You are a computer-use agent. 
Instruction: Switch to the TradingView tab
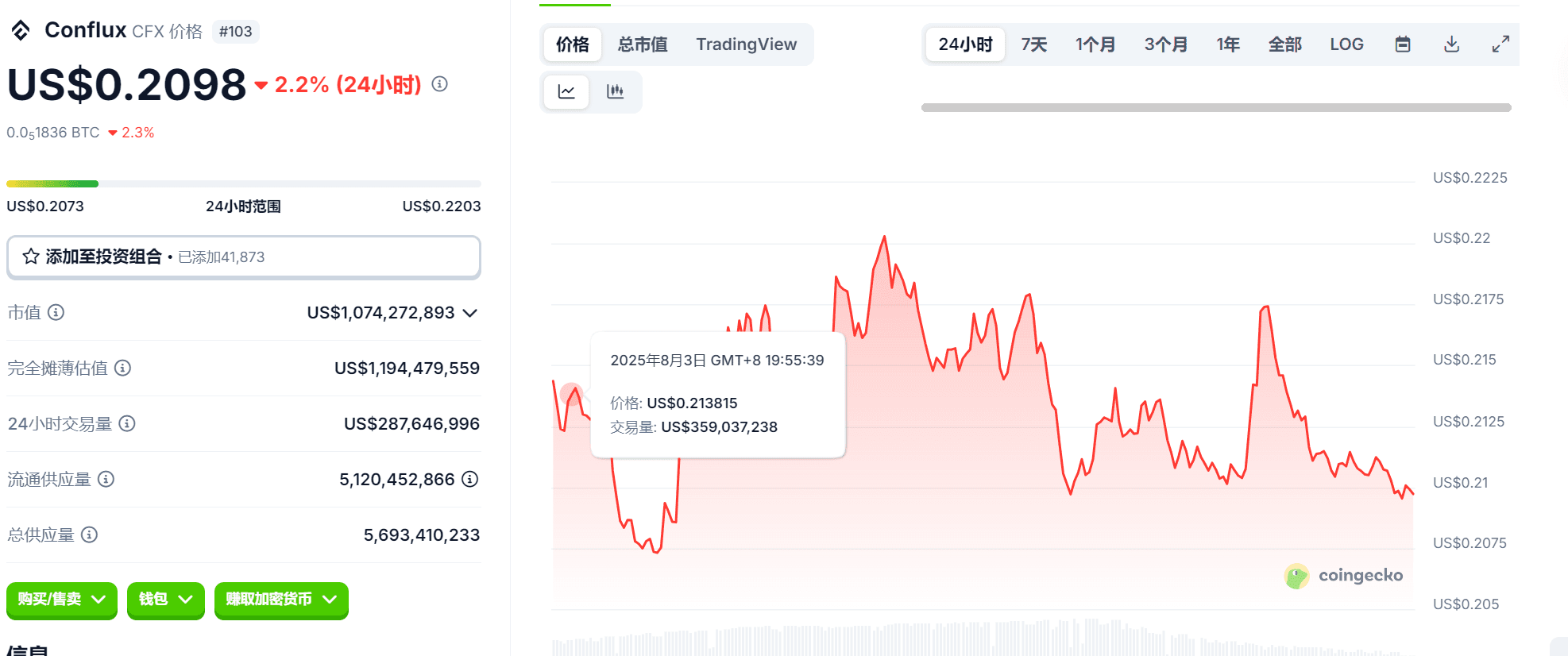click(747, 44)
